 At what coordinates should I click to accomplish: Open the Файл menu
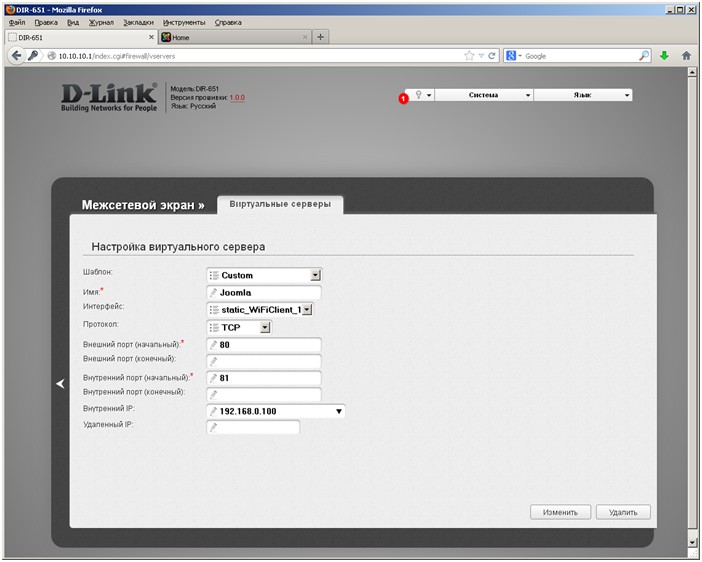[17, 22]
